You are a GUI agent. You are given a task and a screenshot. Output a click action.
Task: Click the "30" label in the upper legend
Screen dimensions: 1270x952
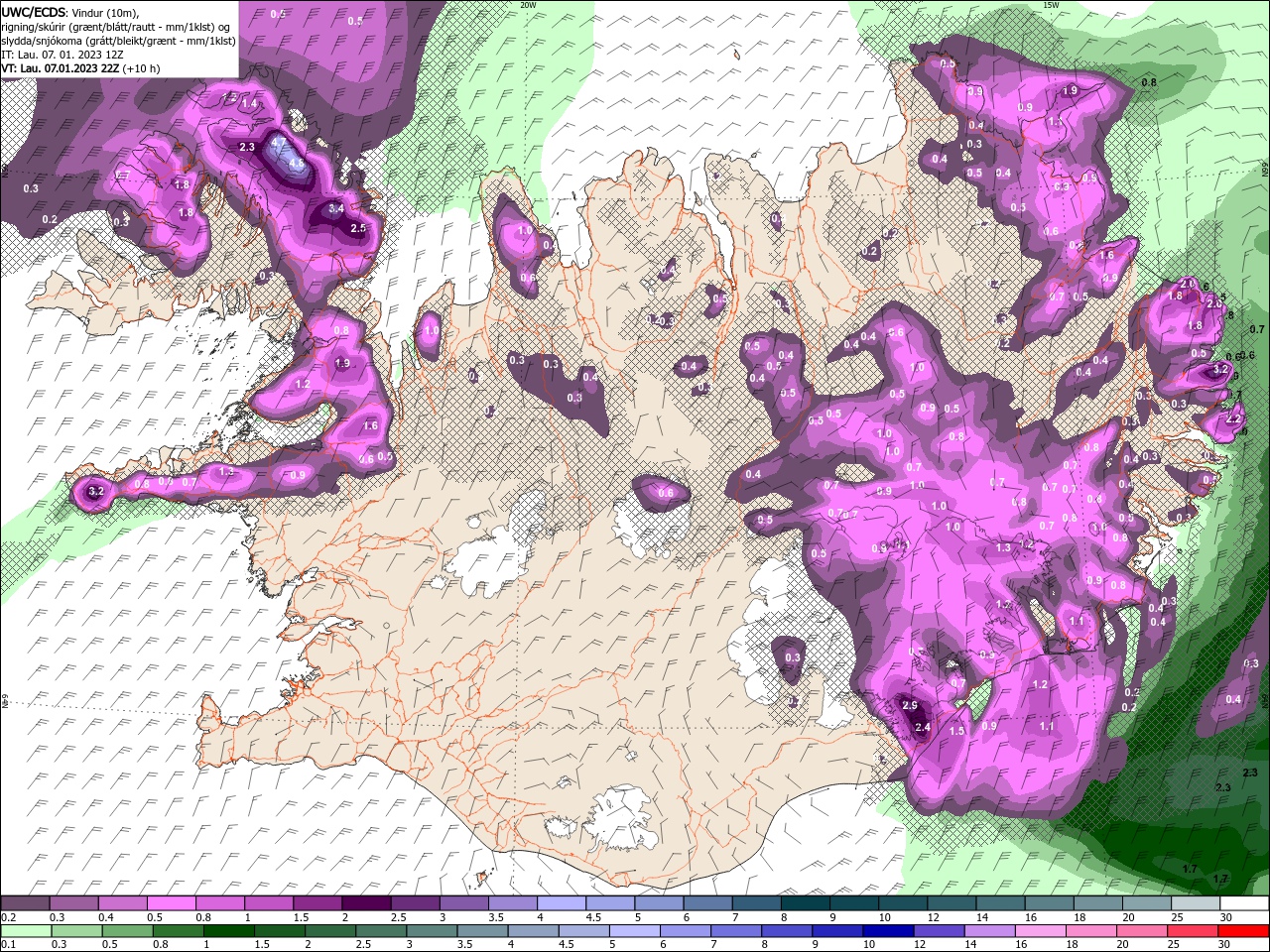(1226, 917)
